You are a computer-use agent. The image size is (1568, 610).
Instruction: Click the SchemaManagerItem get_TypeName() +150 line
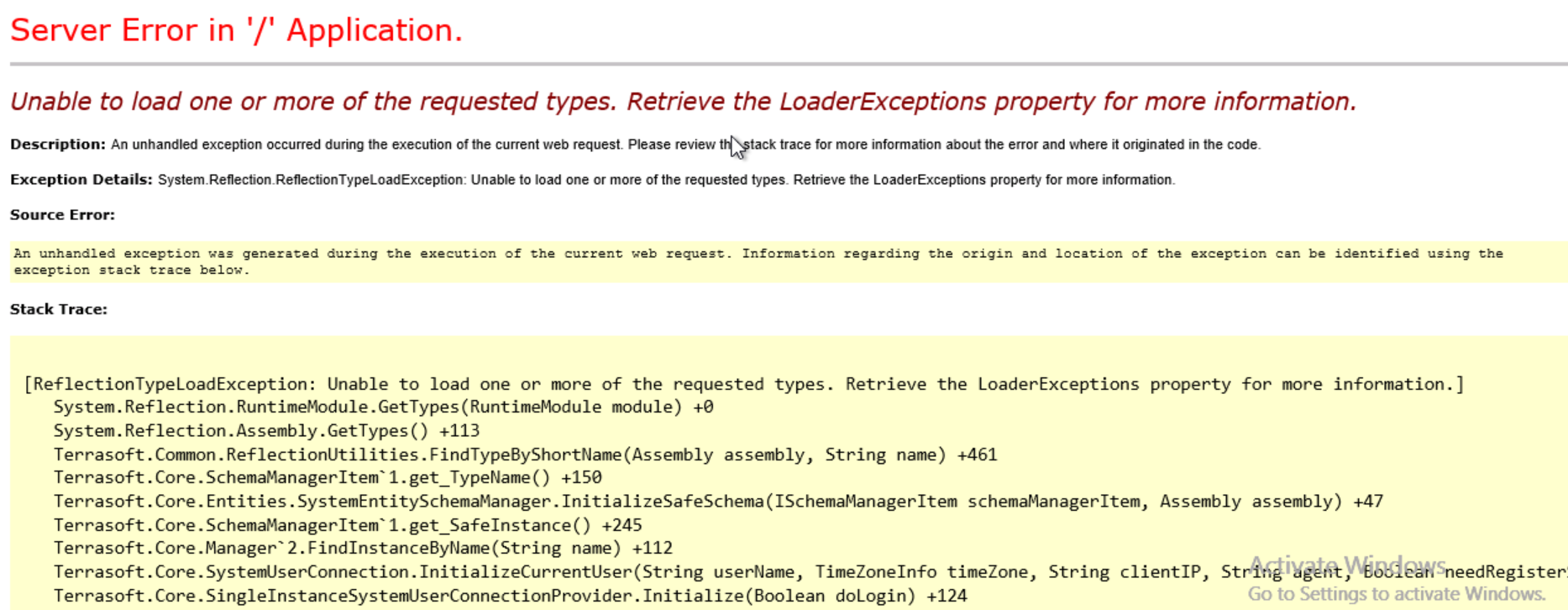click(328, 478)
